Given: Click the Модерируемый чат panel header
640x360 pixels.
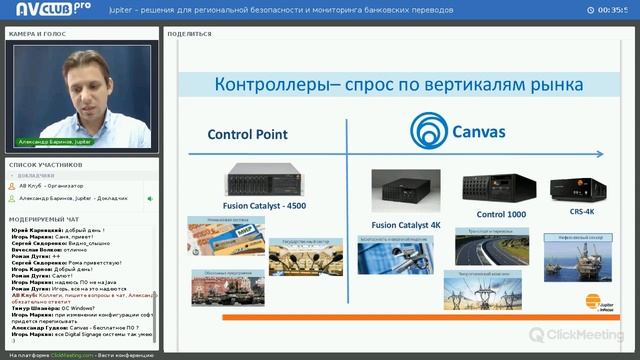Looking at the screenshot, I should coord(44,220).
